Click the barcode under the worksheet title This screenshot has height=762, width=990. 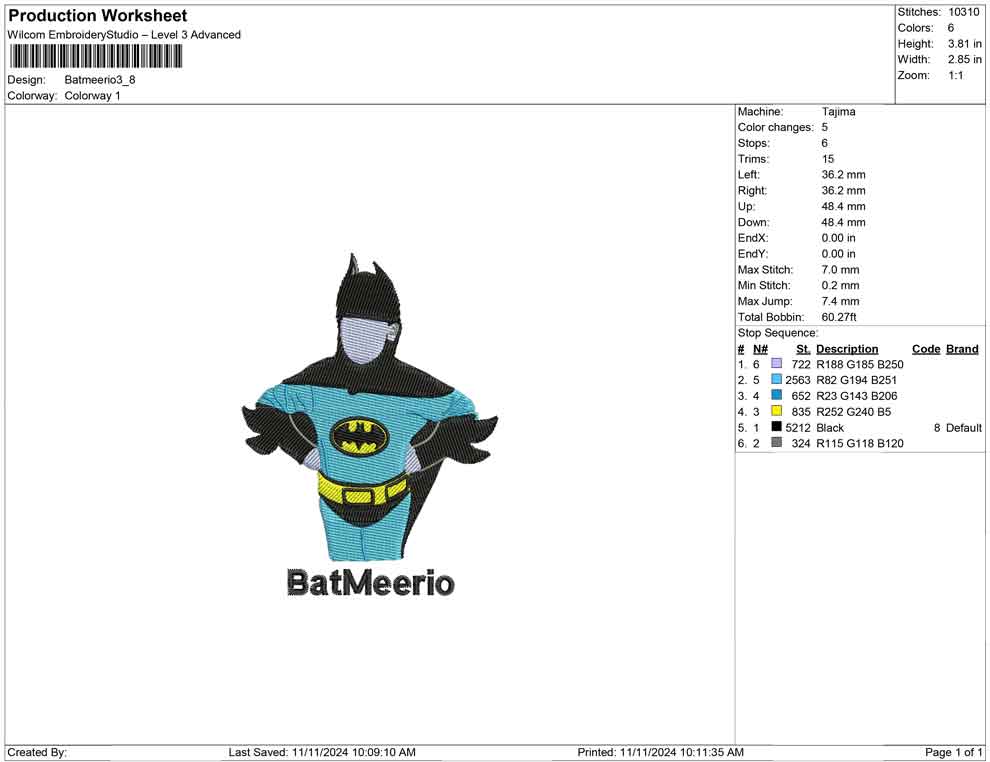95,57
